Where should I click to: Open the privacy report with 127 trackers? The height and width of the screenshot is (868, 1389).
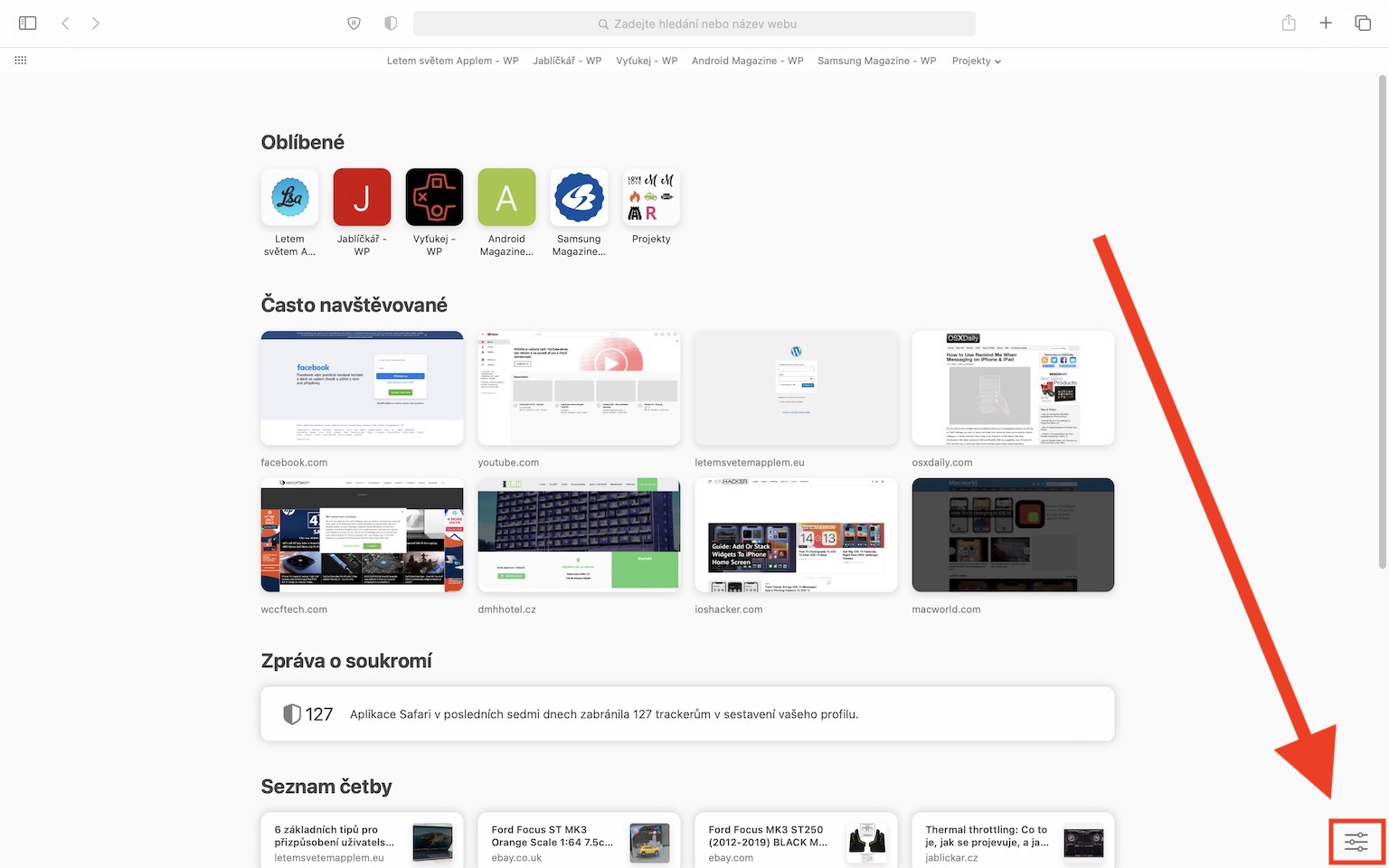pyautogui.click(x=687, y=714)
